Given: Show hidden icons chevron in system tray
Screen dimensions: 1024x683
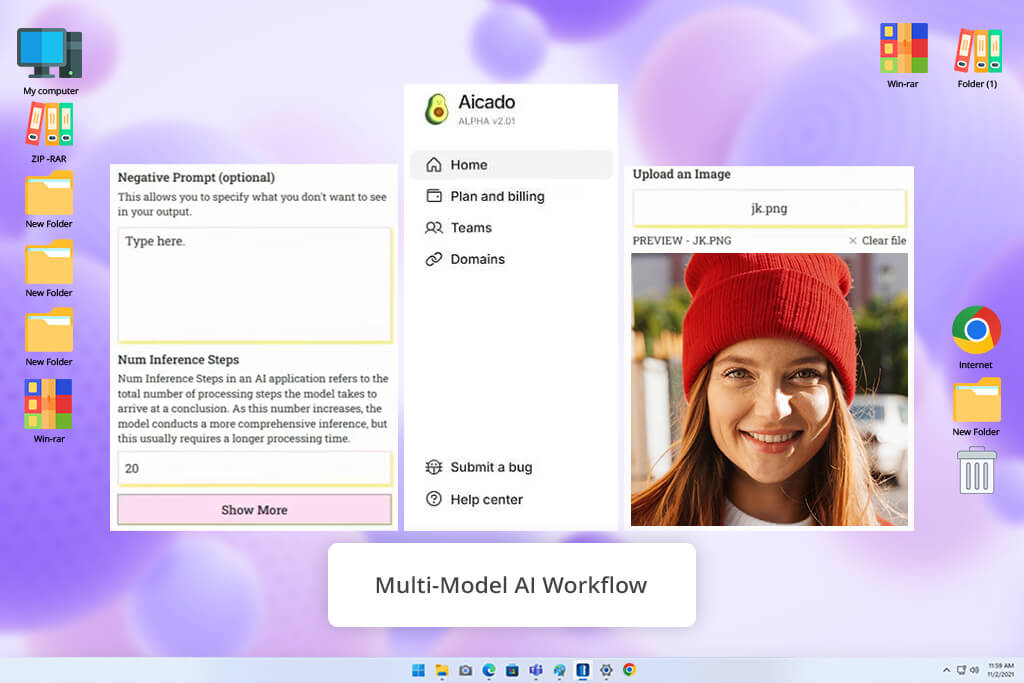Looking at the screenshot, I should click(946, 670).
